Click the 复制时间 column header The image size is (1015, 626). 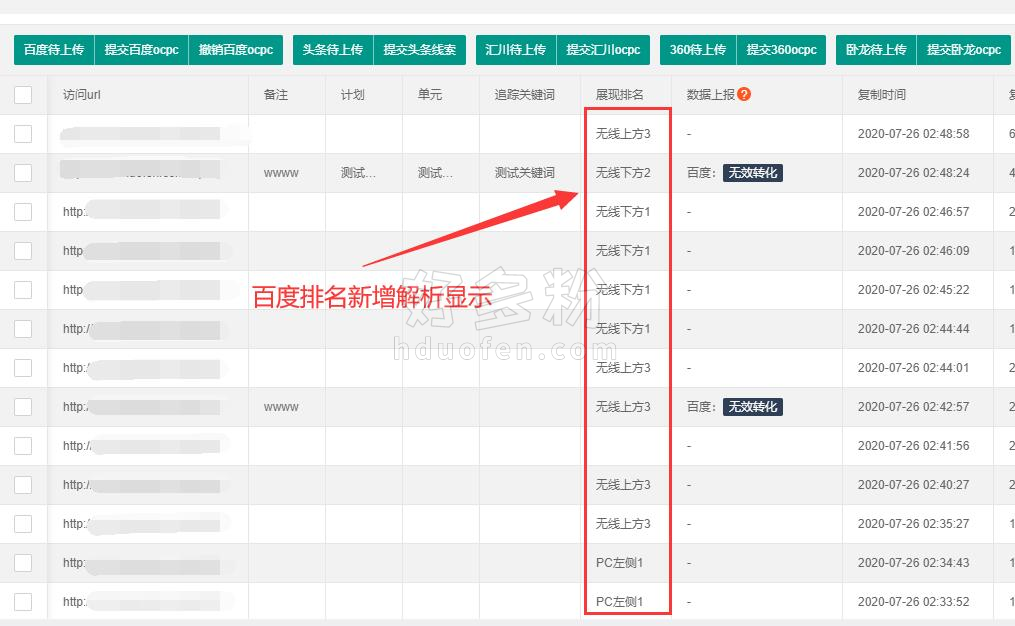pyautogui.click(x=882, y=95)
